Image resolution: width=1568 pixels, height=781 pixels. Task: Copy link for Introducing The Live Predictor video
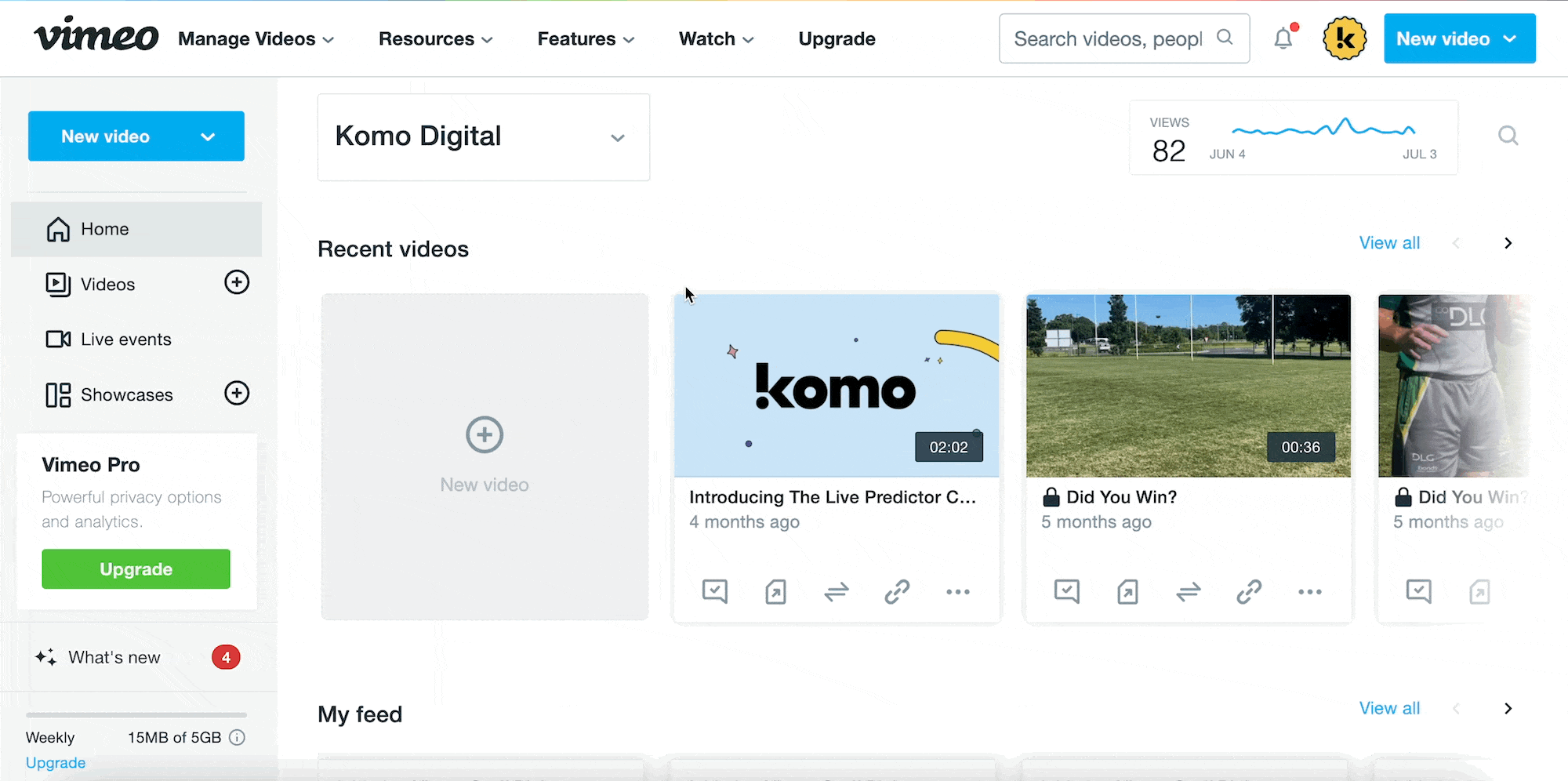point(897,592)
